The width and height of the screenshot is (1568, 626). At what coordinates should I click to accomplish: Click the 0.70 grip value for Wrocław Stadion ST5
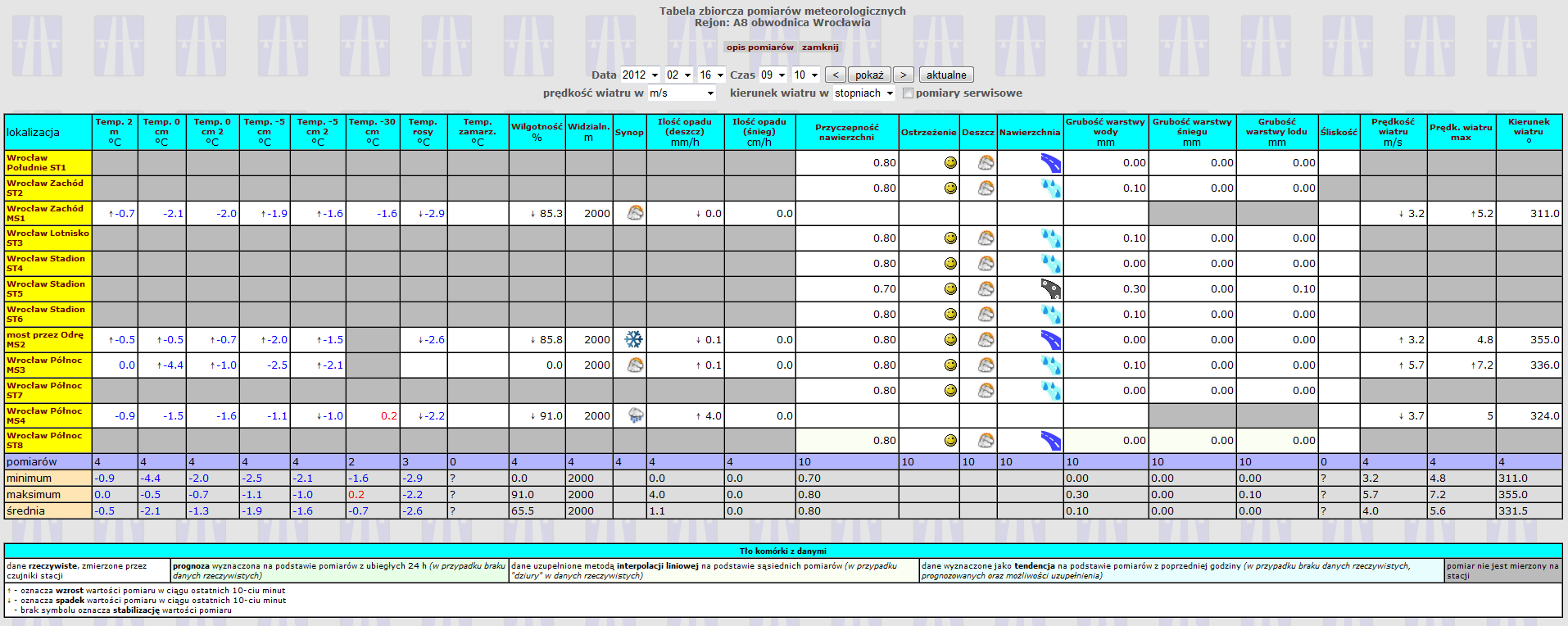884,288
